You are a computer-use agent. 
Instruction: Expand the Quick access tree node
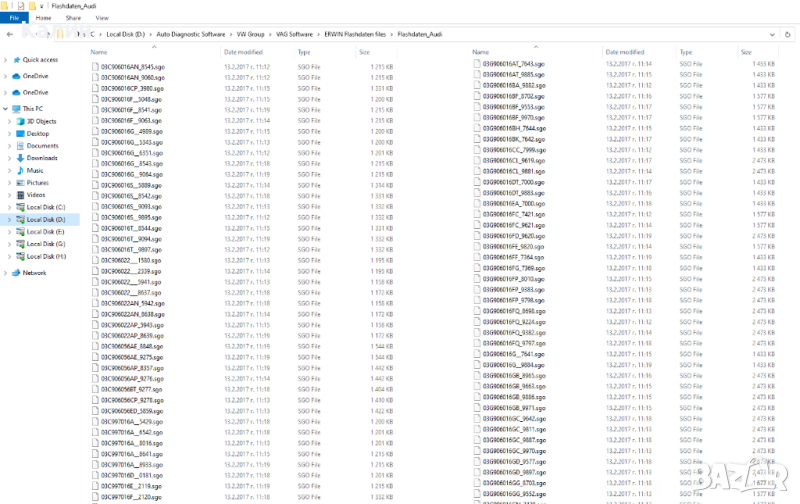click(x=6, y=60)
